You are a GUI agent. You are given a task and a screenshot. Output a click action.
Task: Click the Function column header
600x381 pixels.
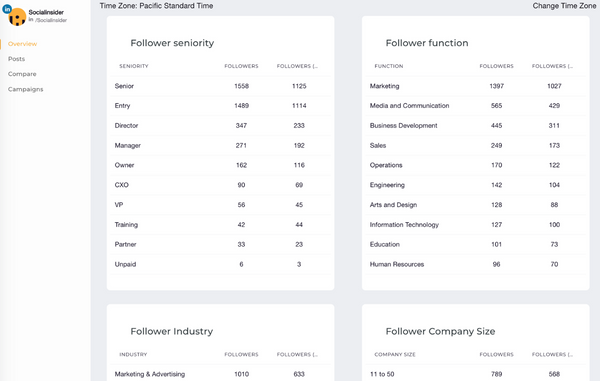point(389,66)
